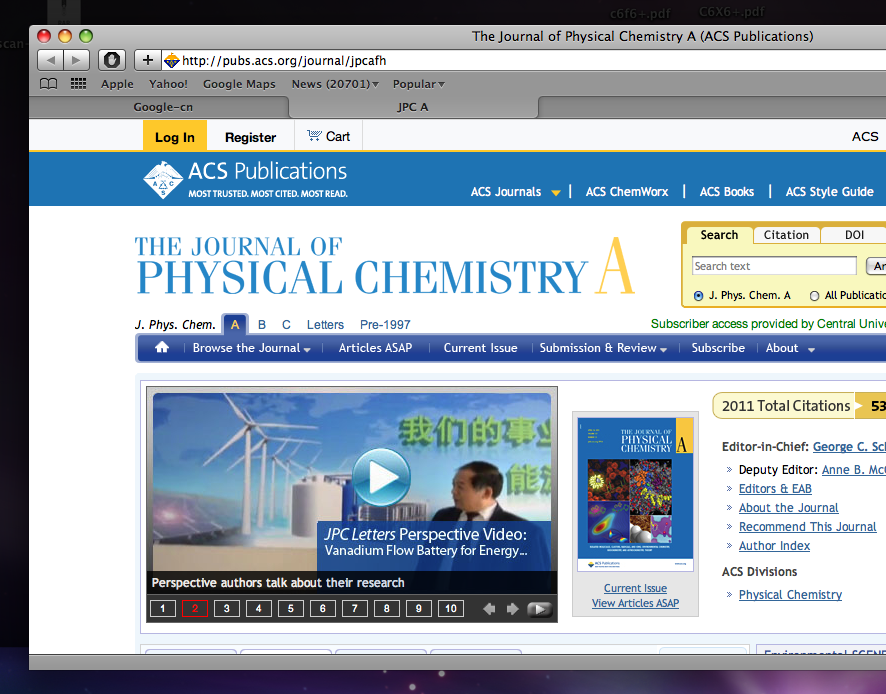Expand Popular bookmarks folder

pos(419,84)
